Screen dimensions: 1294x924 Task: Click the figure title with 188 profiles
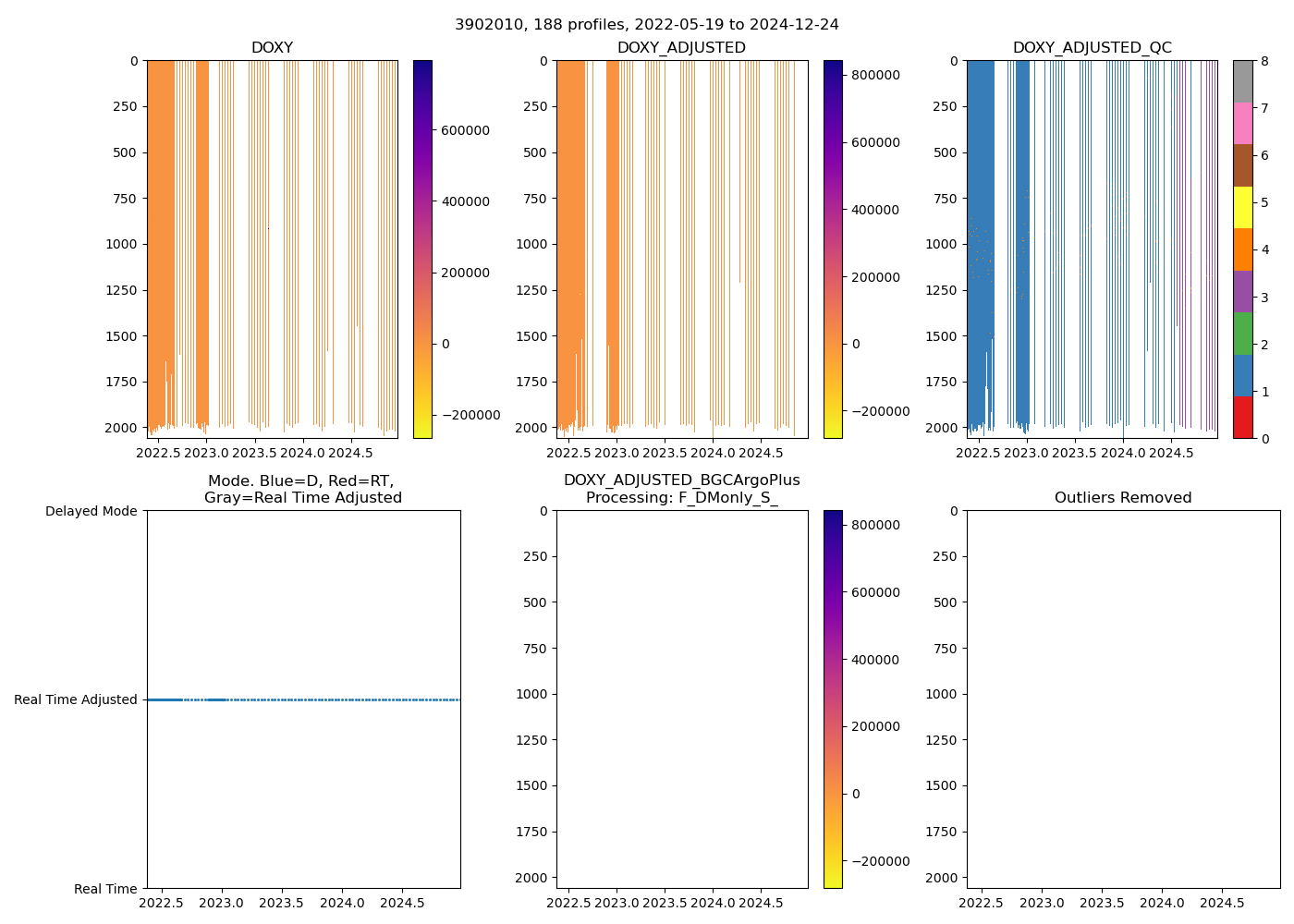click(x=646, y=25)
